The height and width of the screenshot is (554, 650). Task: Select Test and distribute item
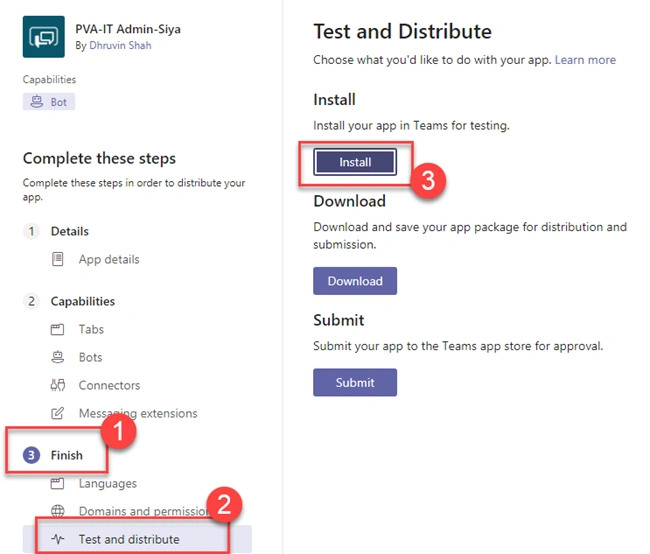(x=137, y=539)
